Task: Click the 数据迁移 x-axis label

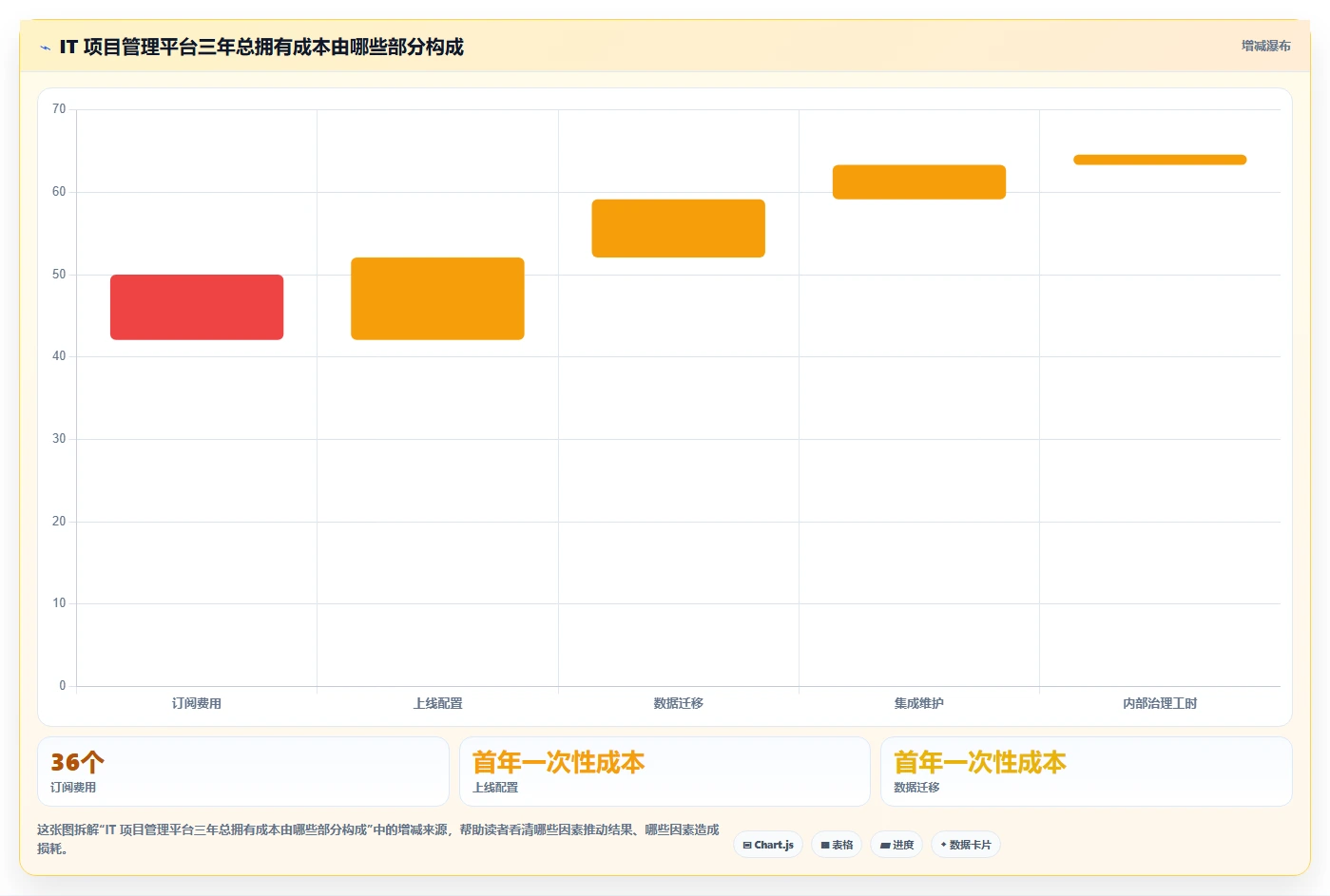Action: (x=678, y=703)
